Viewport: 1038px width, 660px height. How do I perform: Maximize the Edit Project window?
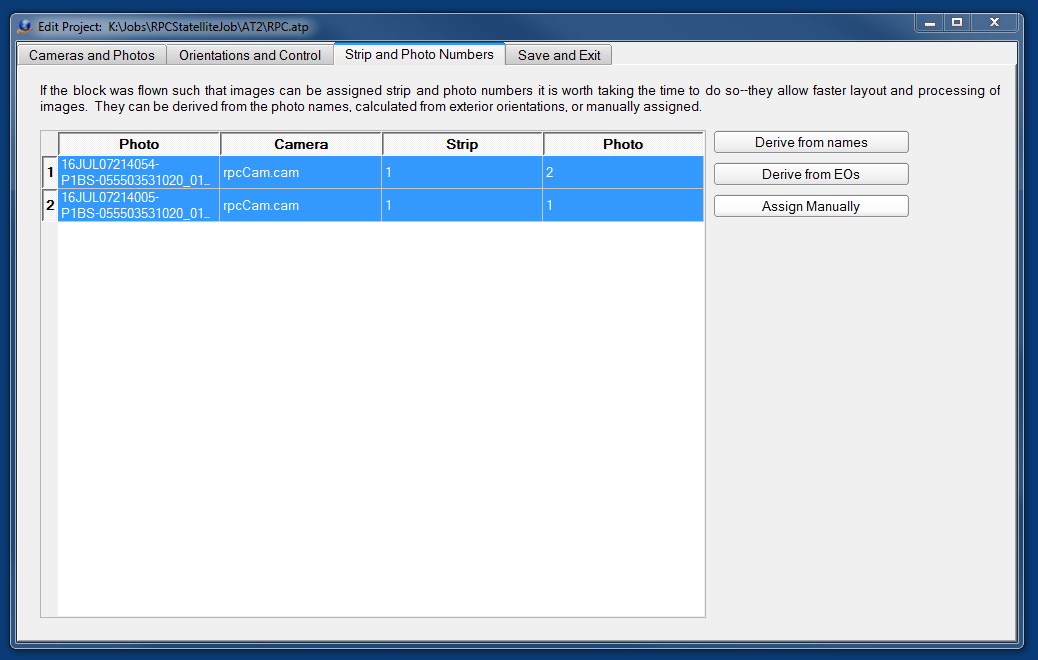point(957,23)
